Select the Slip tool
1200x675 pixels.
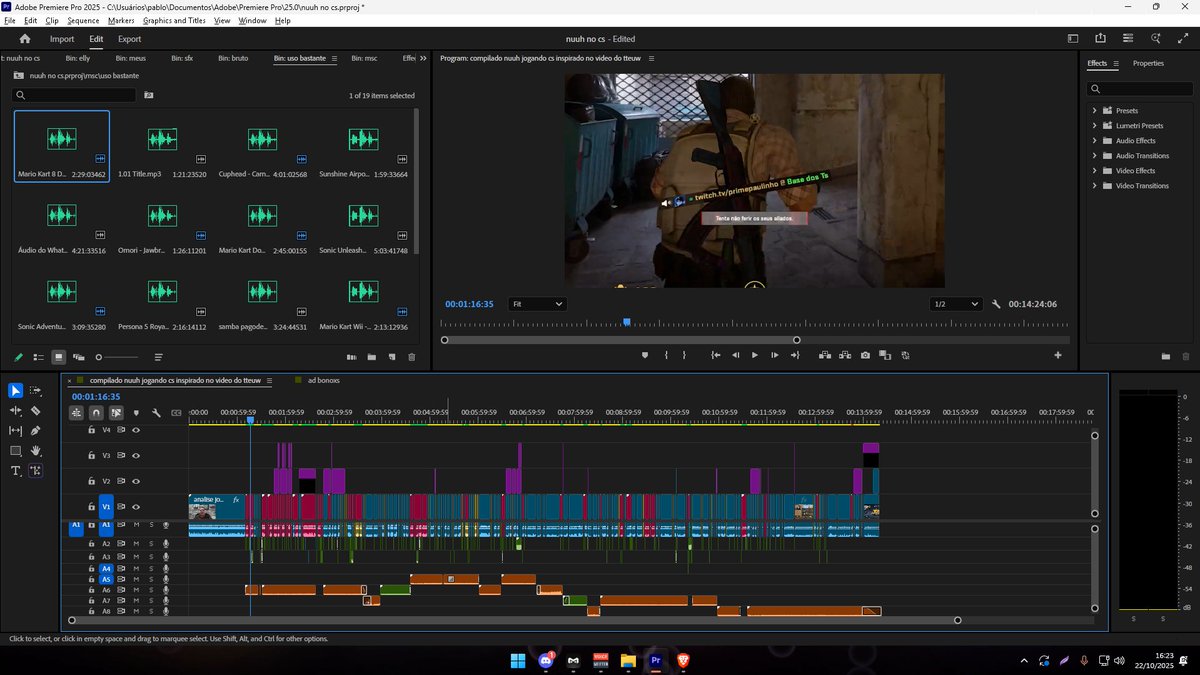point(15,430)
